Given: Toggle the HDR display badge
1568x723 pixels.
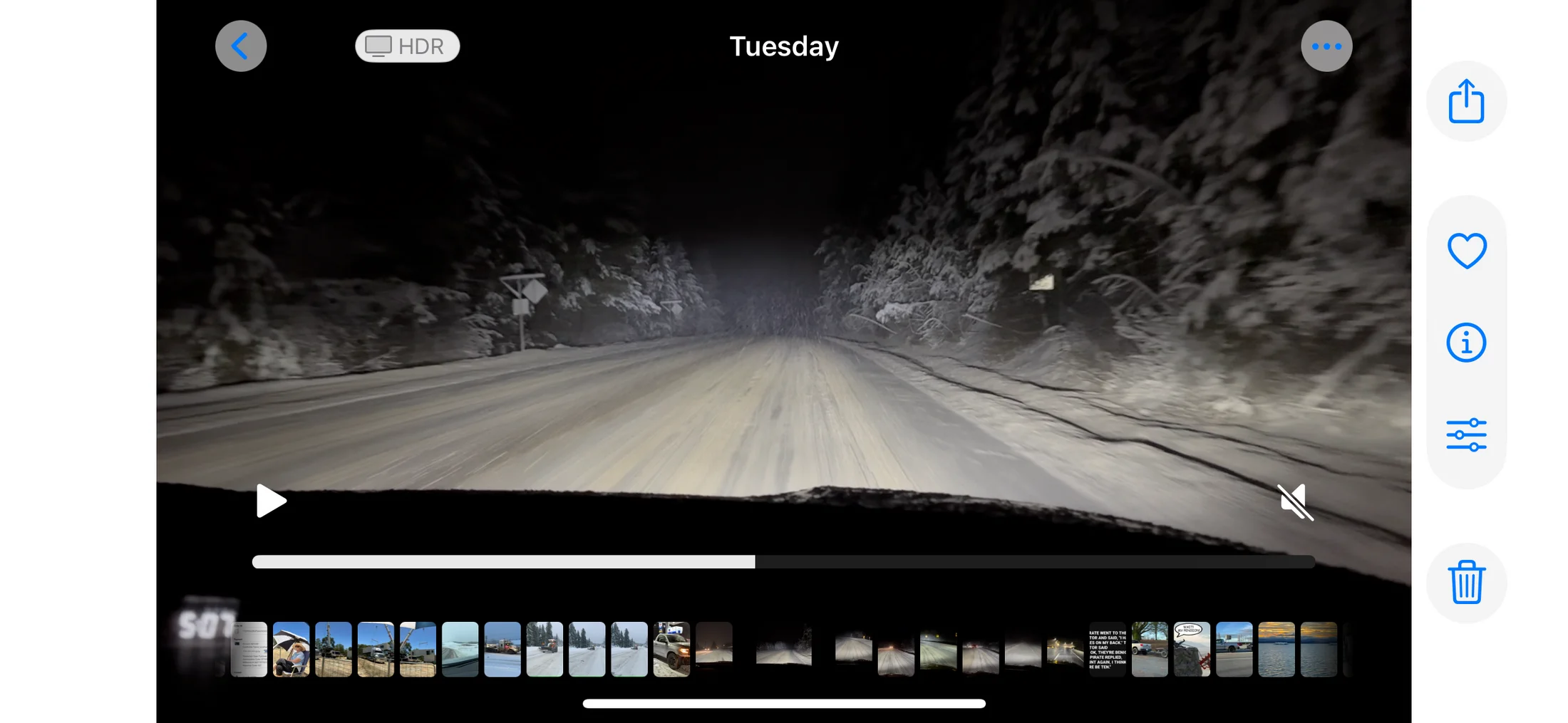Looking at the screenshot, I should click(x=407, y=46).
